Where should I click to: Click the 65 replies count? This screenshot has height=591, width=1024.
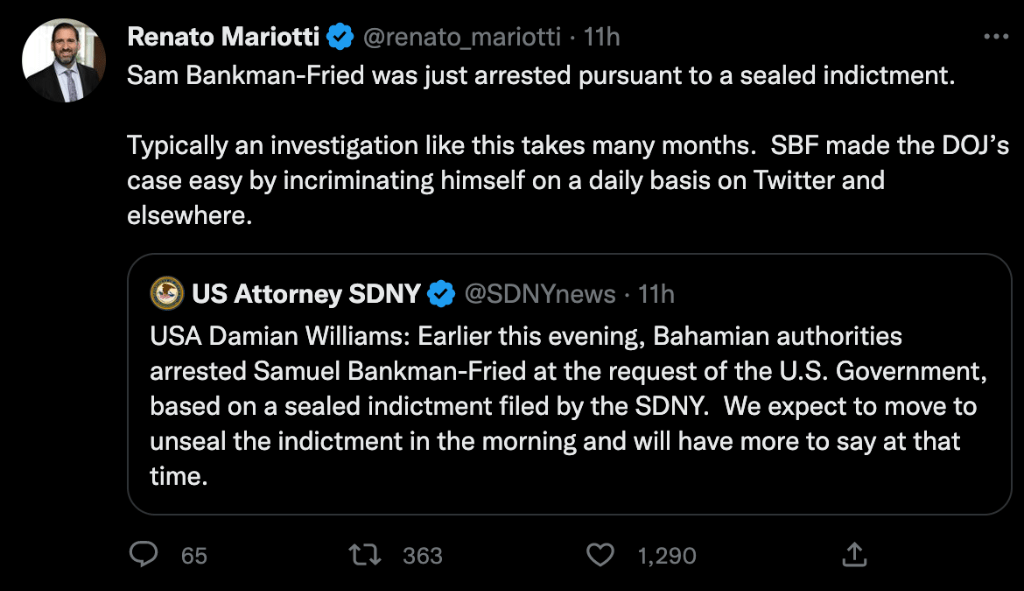(x=194, y=555)
